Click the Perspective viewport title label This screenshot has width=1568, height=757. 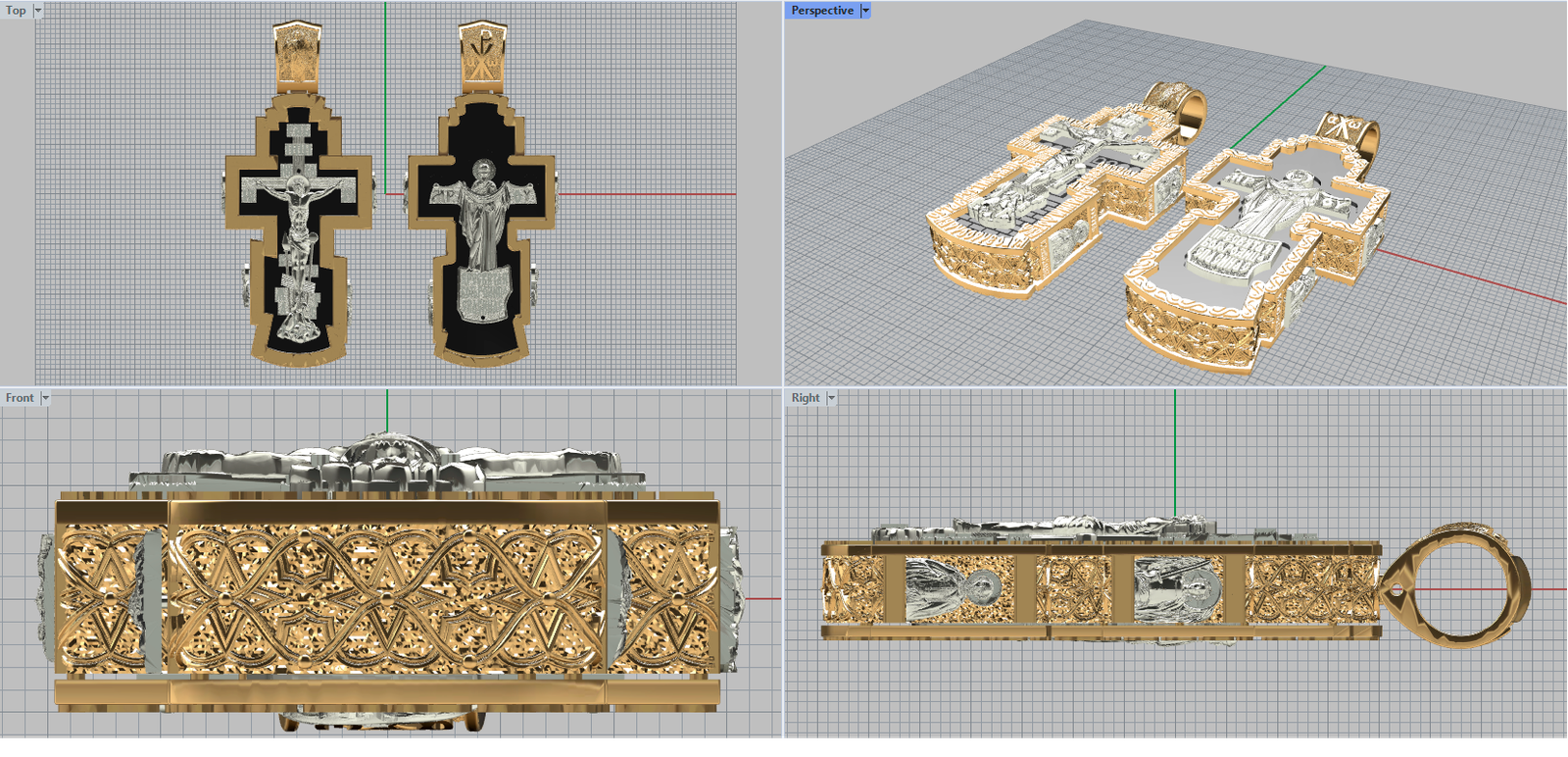click(x=821, y=11)
